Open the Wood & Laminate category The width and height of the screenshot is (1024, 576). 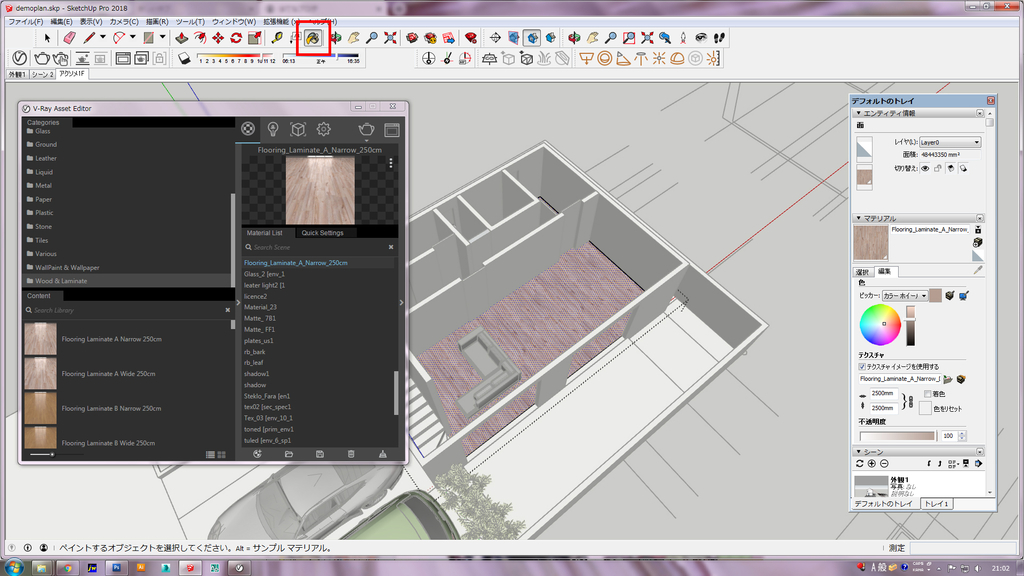[61, 281]
